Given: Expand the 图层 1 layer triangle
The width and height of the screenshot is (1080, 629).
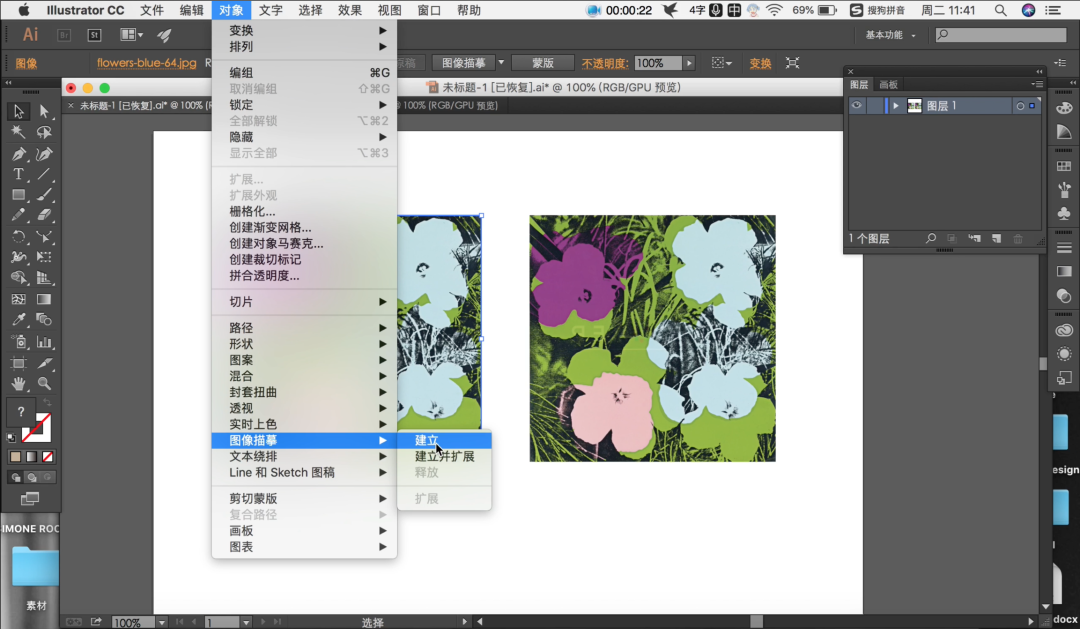Looking at the screenshot, I should pos(896,105).
